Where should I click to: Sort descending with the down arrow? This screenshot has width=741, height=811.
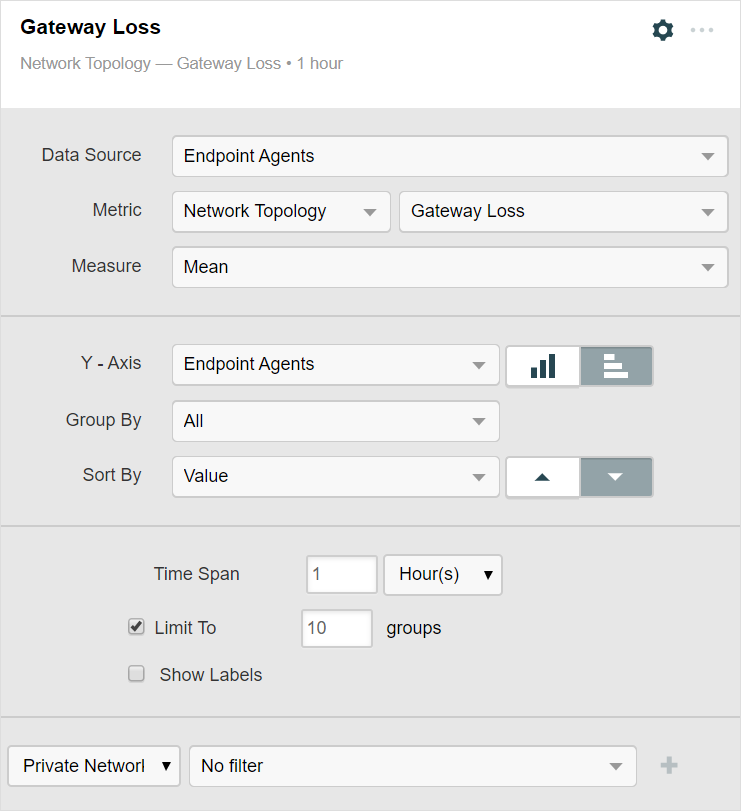(616, 477)
